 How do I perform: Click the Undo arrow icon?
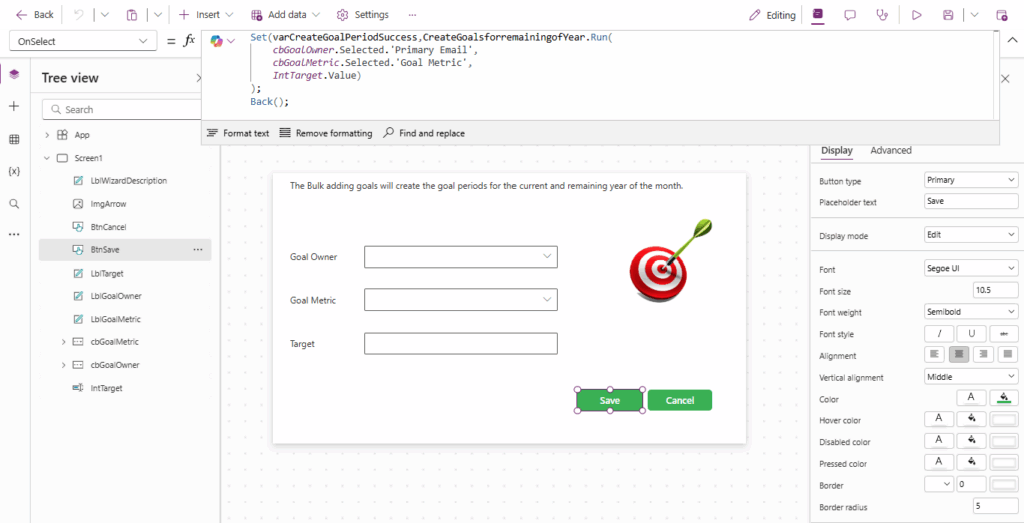(78, 15)
